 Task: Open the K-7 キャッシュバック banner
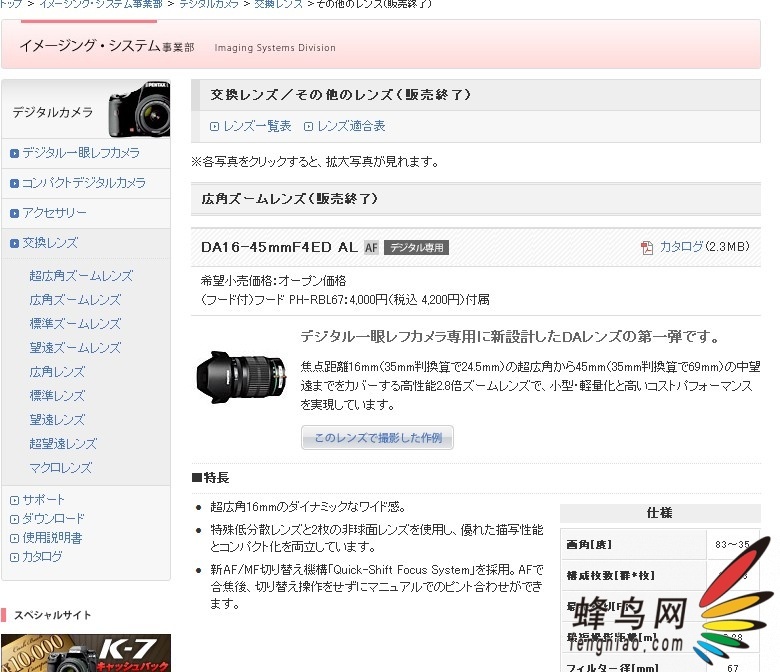click(x=86, y=653)
